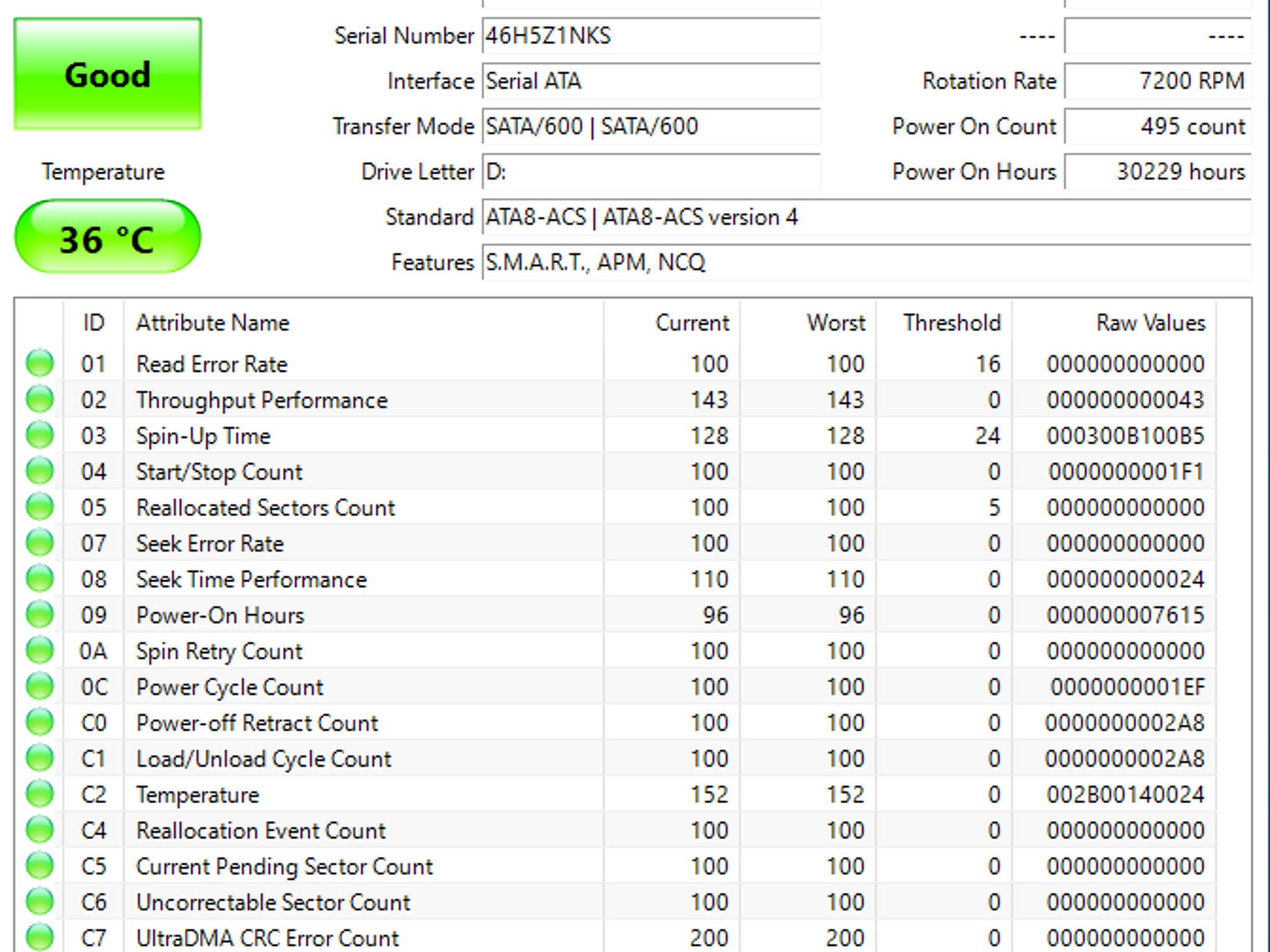
Task: Select the Serial Number field showing 46H5Z1NKS
Action: click(651, 35)
